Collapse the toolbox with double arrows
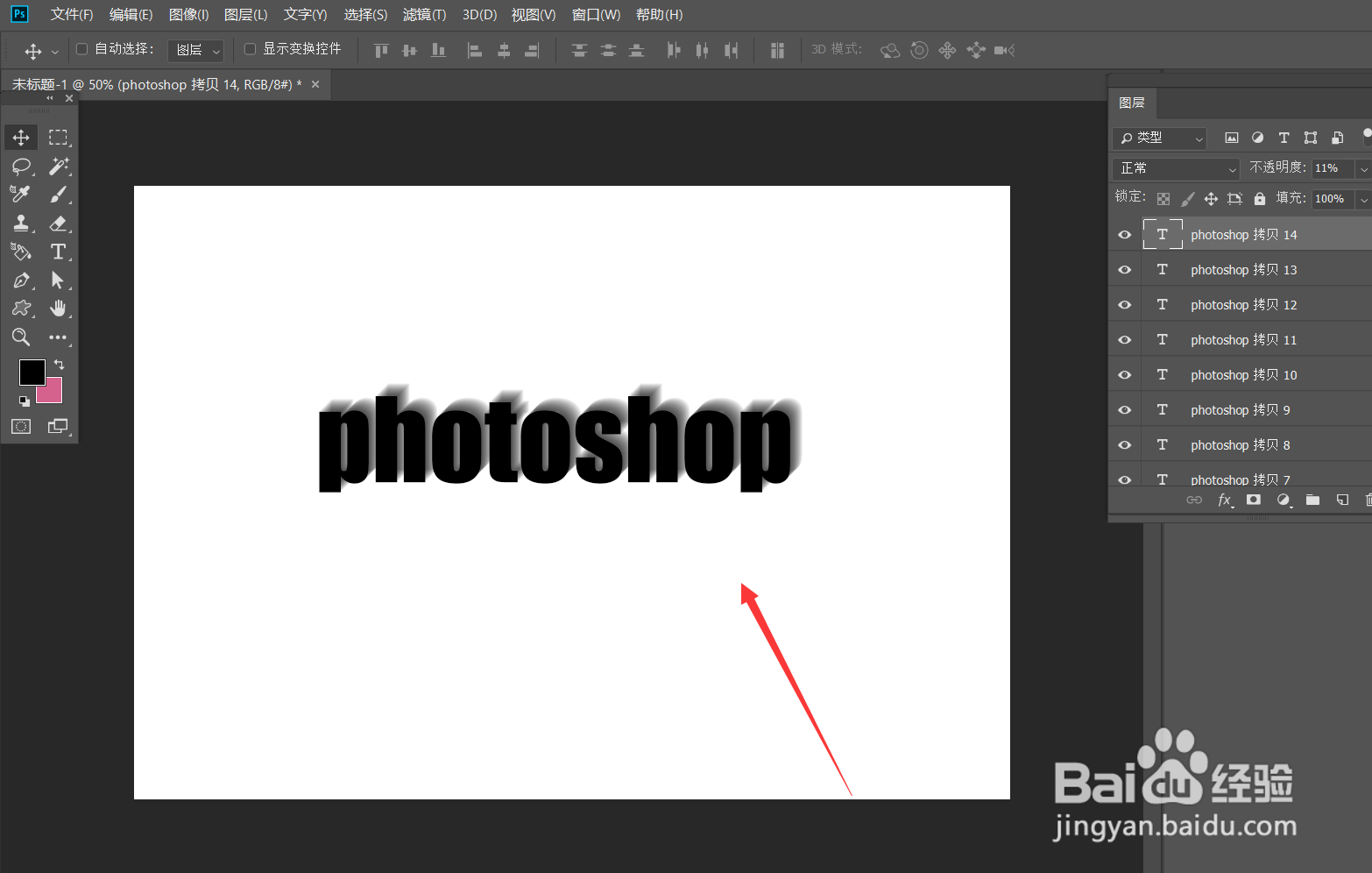This screenshot has width=1372, height=873. click(50, 98)
